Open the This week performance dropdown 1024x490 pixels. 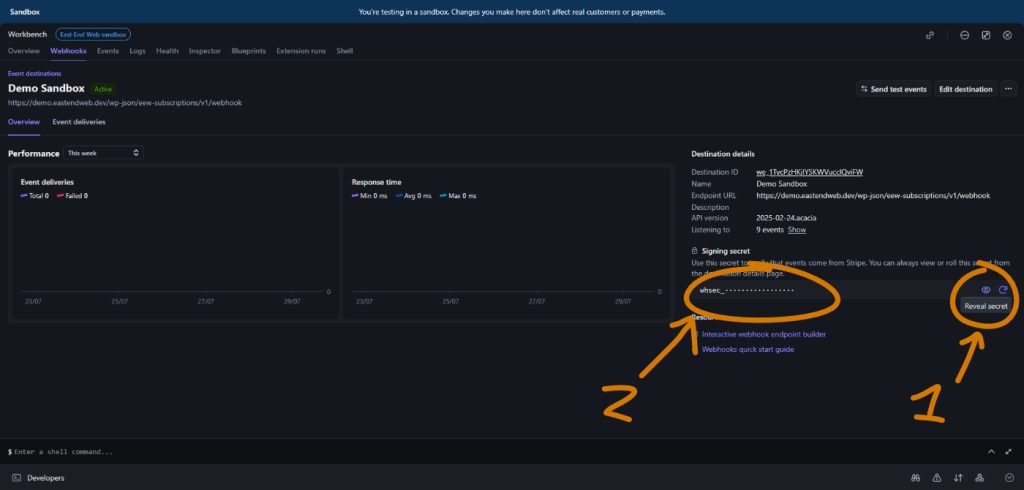[104, 153]
